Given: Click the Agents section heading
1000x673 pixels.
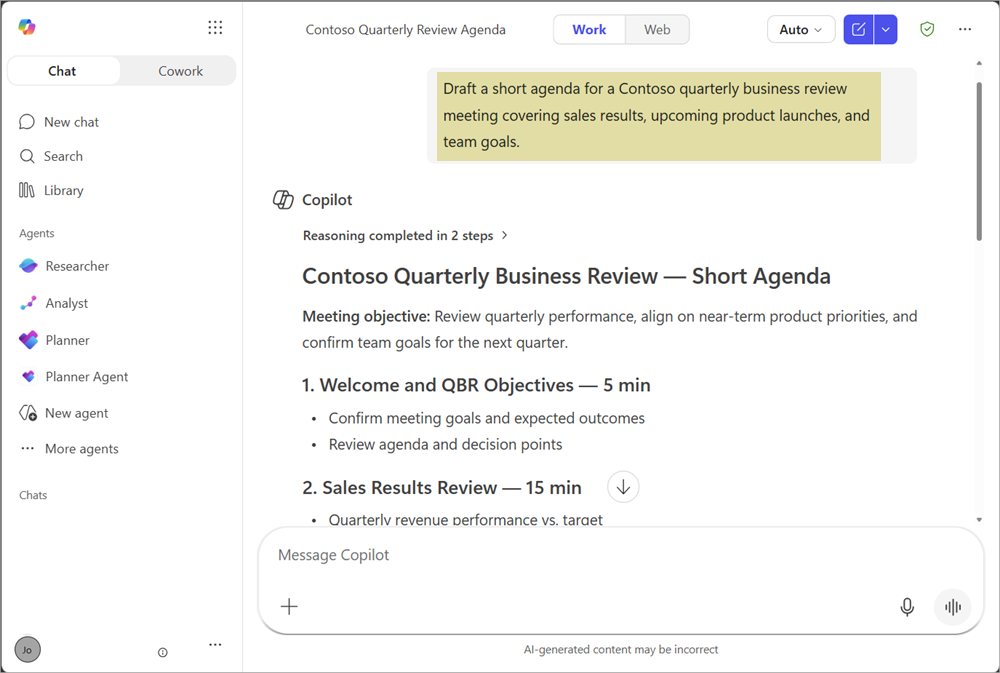Looking at the screenshot, I should click(x=36, y=233).
